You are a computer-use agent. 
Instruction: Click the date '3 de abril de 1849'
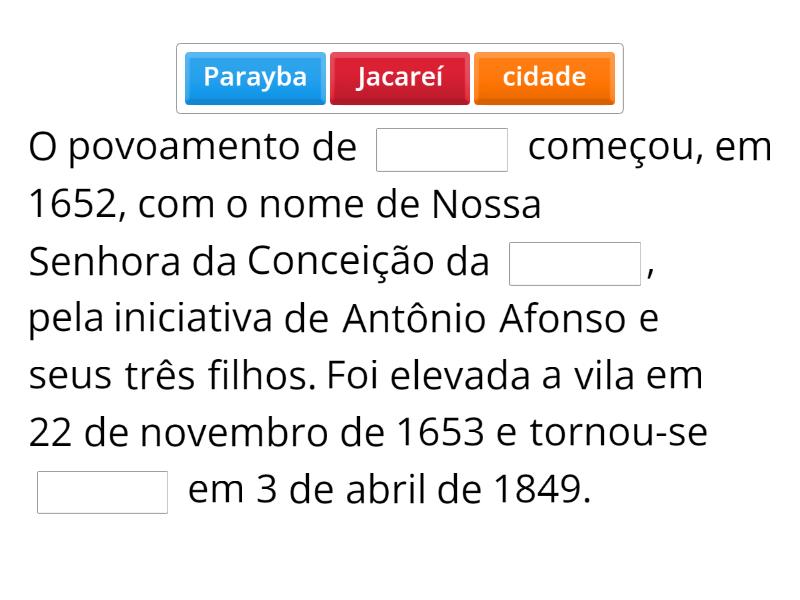[x=420, y=491]
